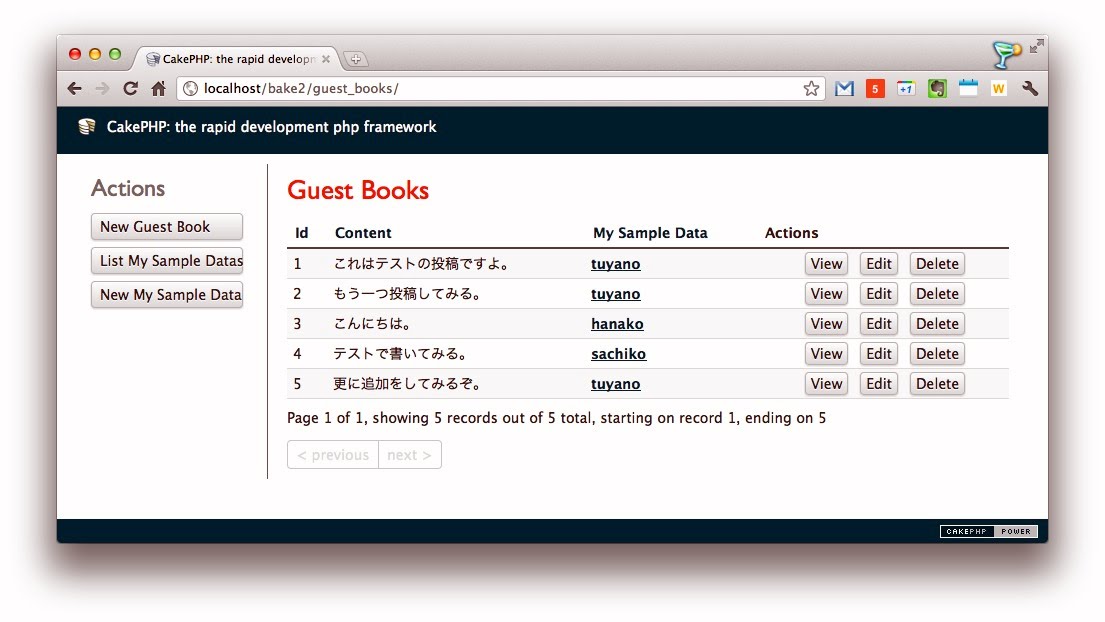The image size is (1105, 622).
Task: Edit guest book record 1
Action: [x=878, y=264]
